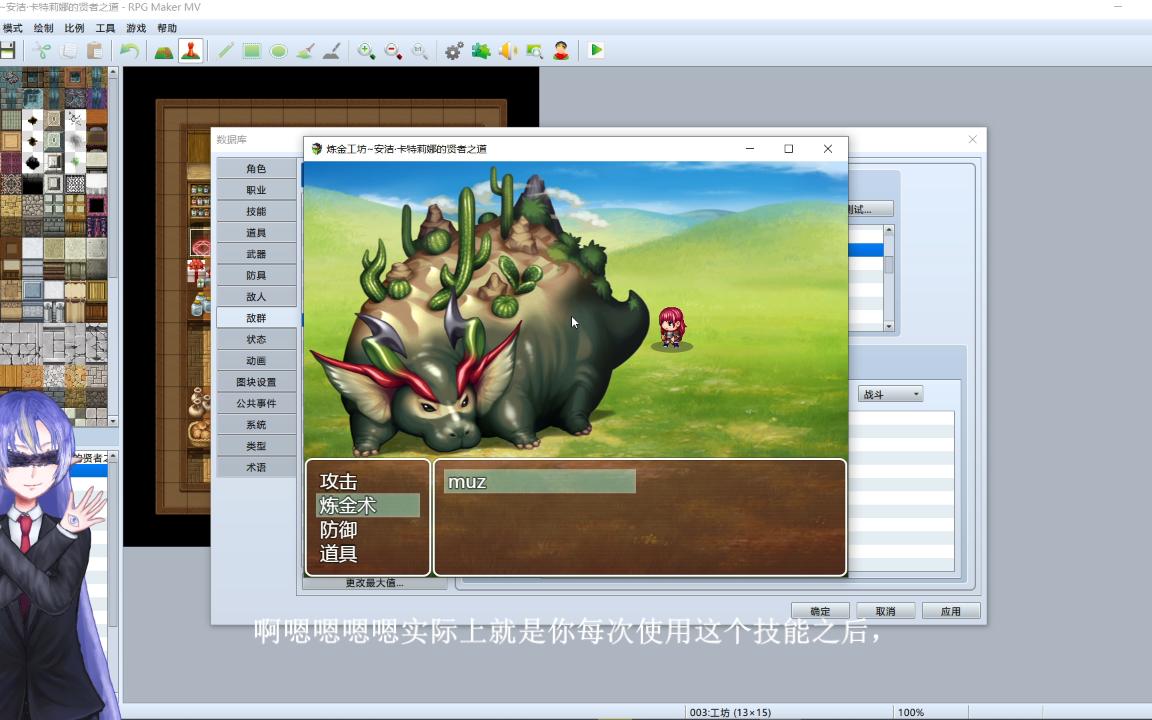Open the 战斗 condition dropdown
Image resolution: width=1152 pixels, height=720 pixels.
tap(889, 393)
